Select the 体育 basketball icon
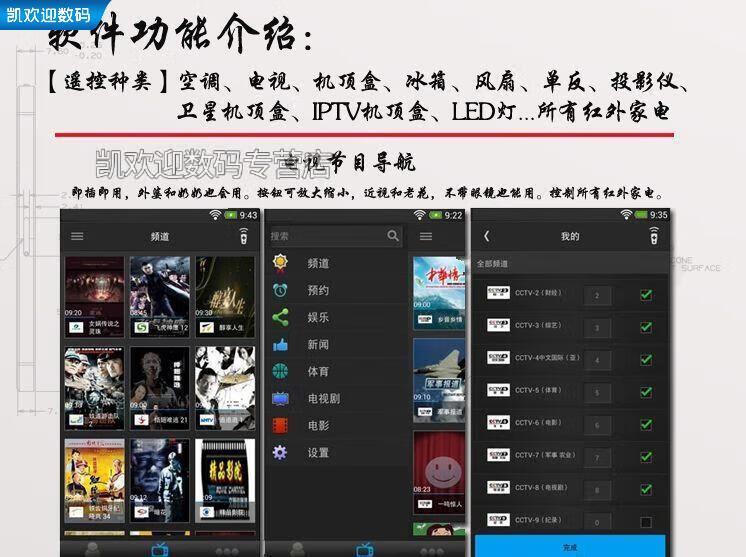746x557 pixels. pos(280,371)
